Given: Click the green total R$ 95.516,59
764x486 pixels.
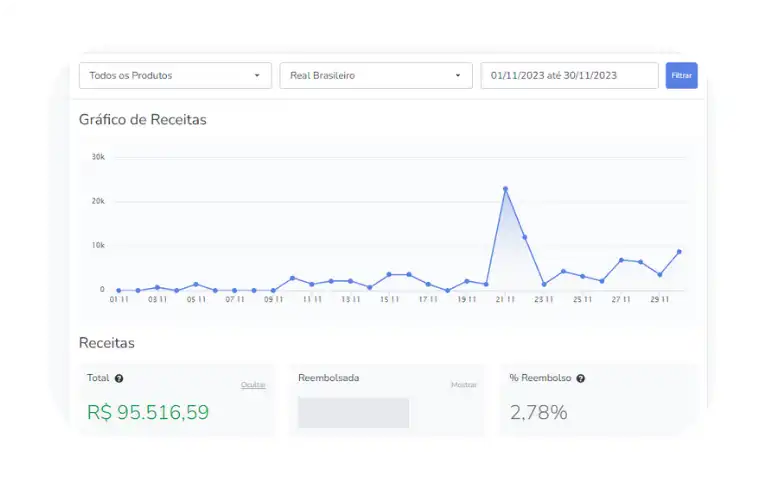Looking at the screenshot, I should point(148,412).
